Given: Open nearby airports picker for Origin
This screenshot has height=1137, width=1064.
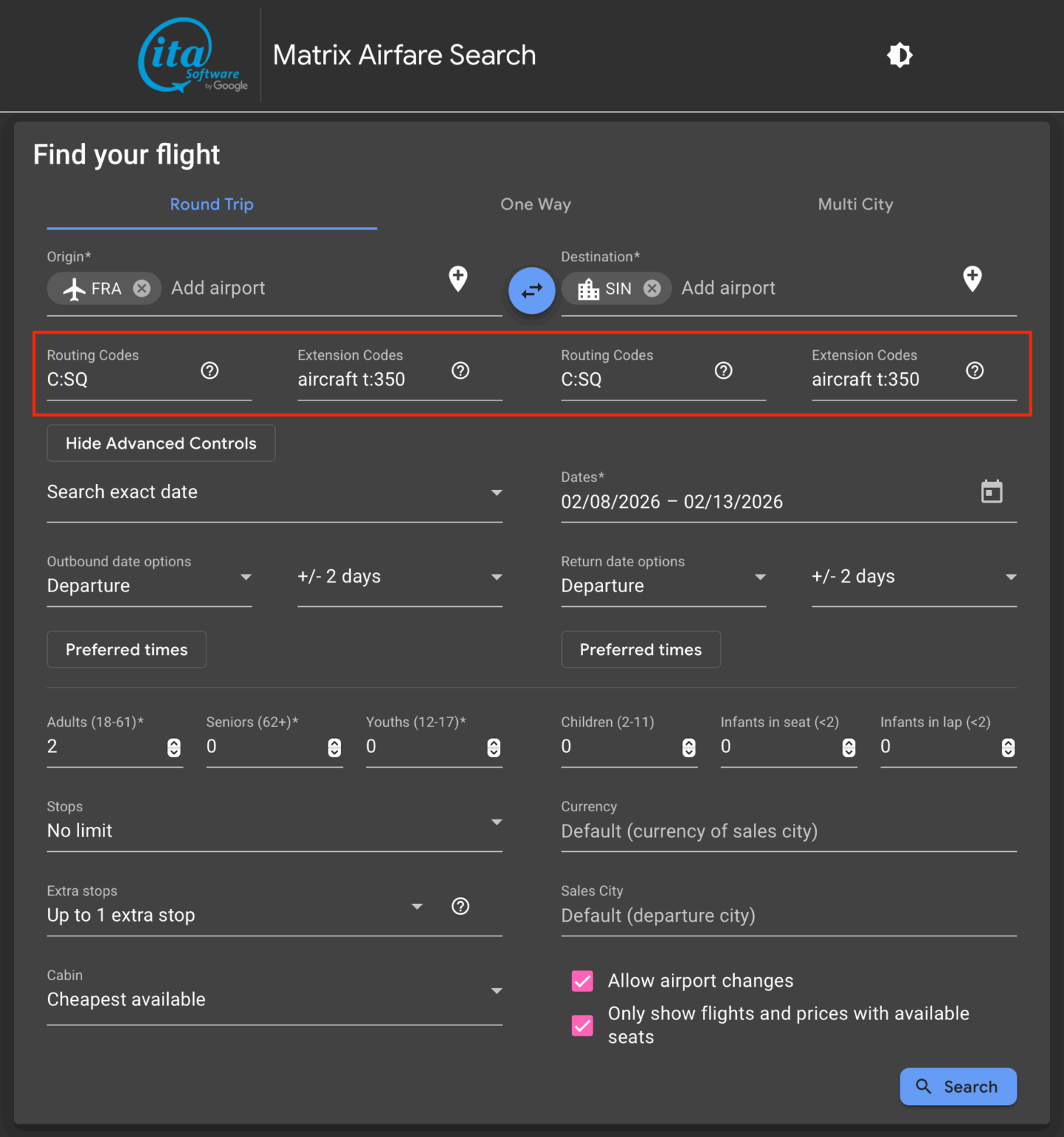Looking at the screenshot, I should point(458,279).
